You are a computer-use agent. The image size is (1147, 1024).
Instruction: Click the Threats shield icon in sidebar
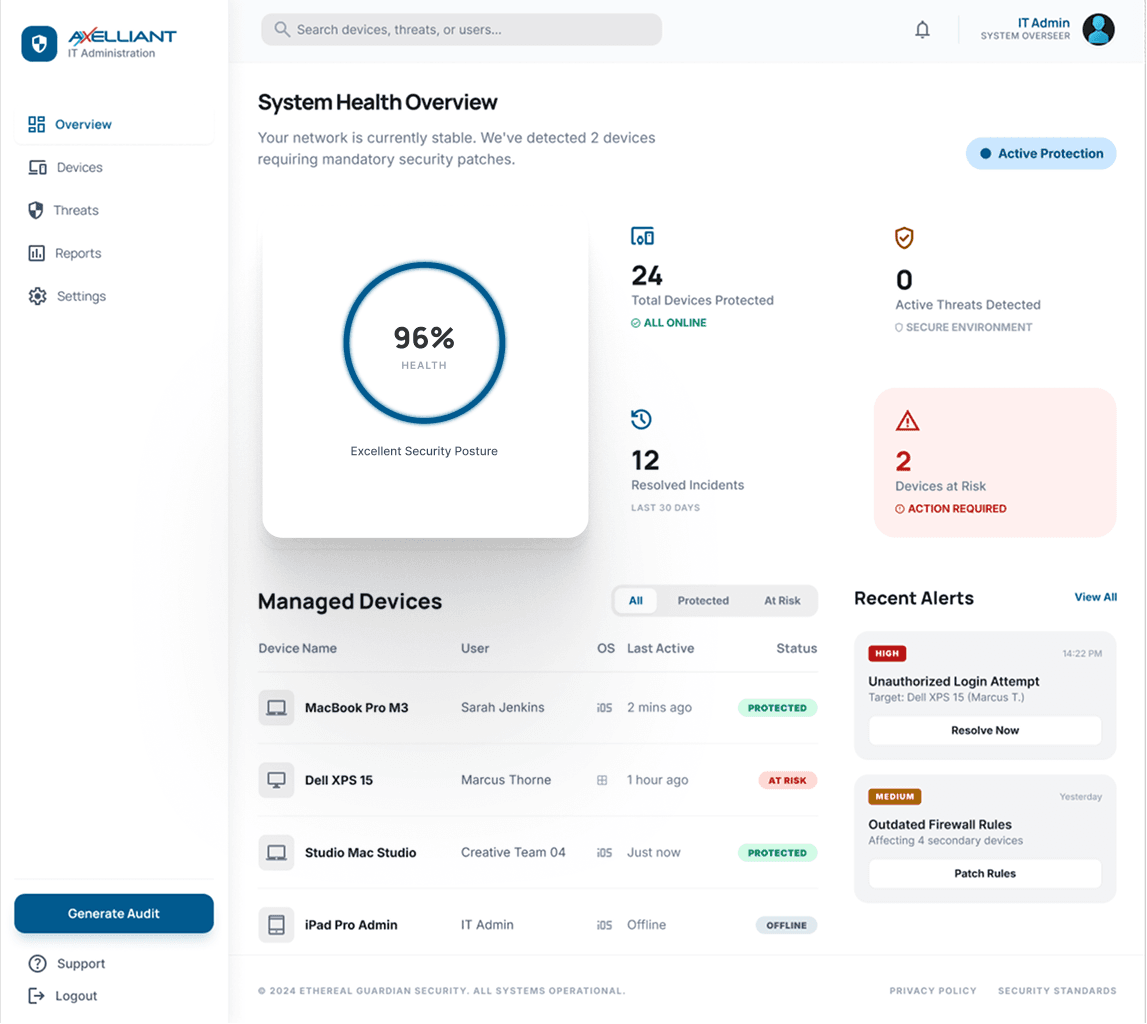click(x=36, y=211)
